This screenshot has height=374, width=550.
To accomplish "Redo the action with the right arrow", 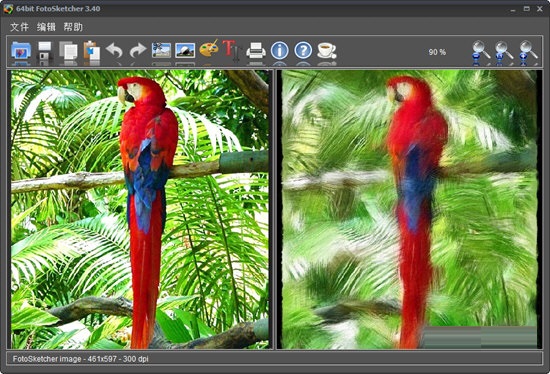I will [x=138, y=50].
